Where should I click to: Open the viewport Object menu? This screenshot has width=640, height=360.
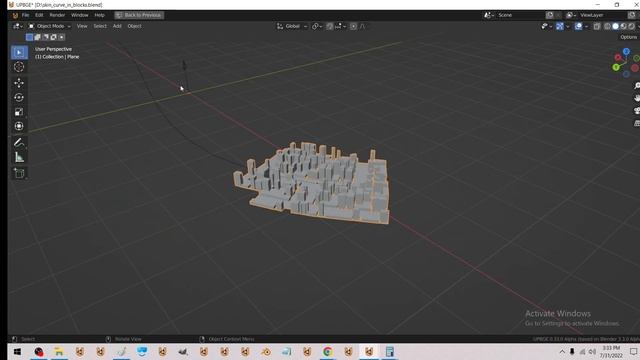pos(134,26)
